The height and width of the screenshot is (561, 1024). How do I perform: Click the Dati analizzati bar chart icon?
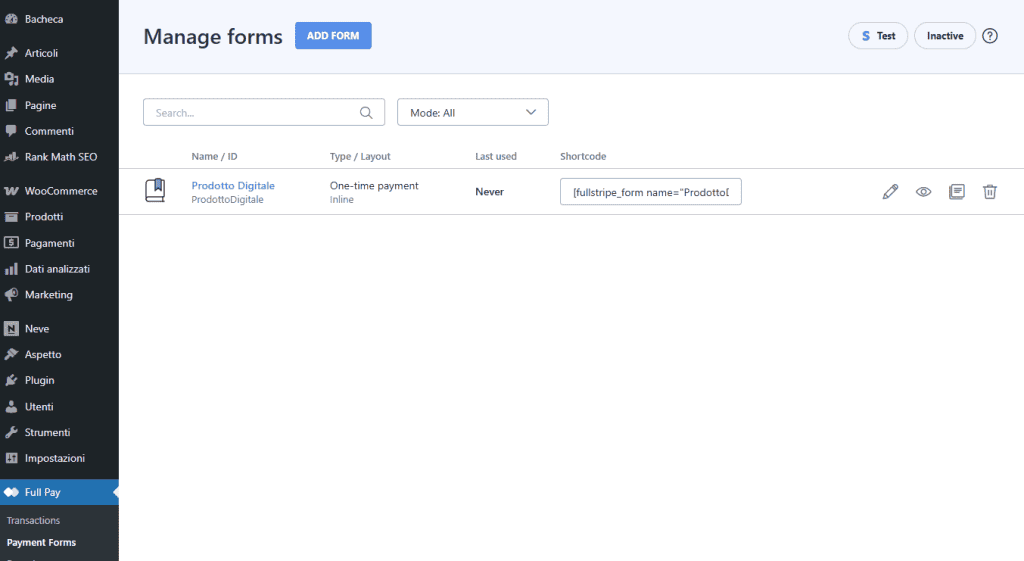coord(11,268)
